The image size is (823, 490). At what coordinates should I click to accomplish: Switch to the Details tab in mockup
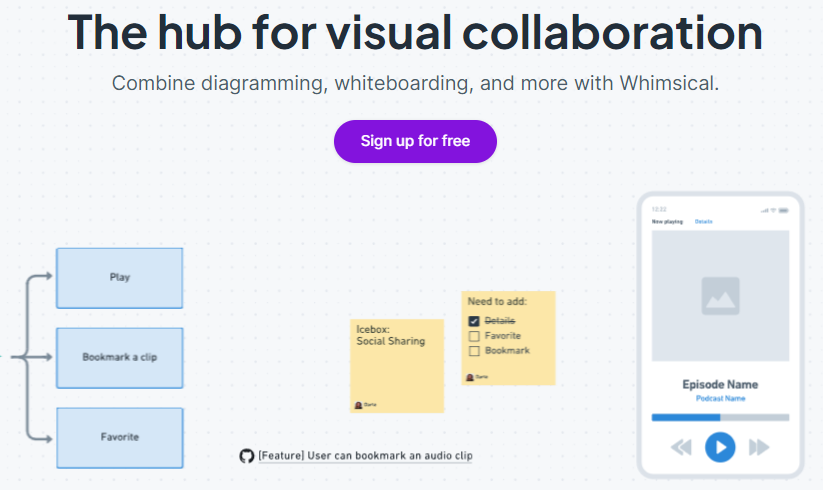(x=704, y=221)
